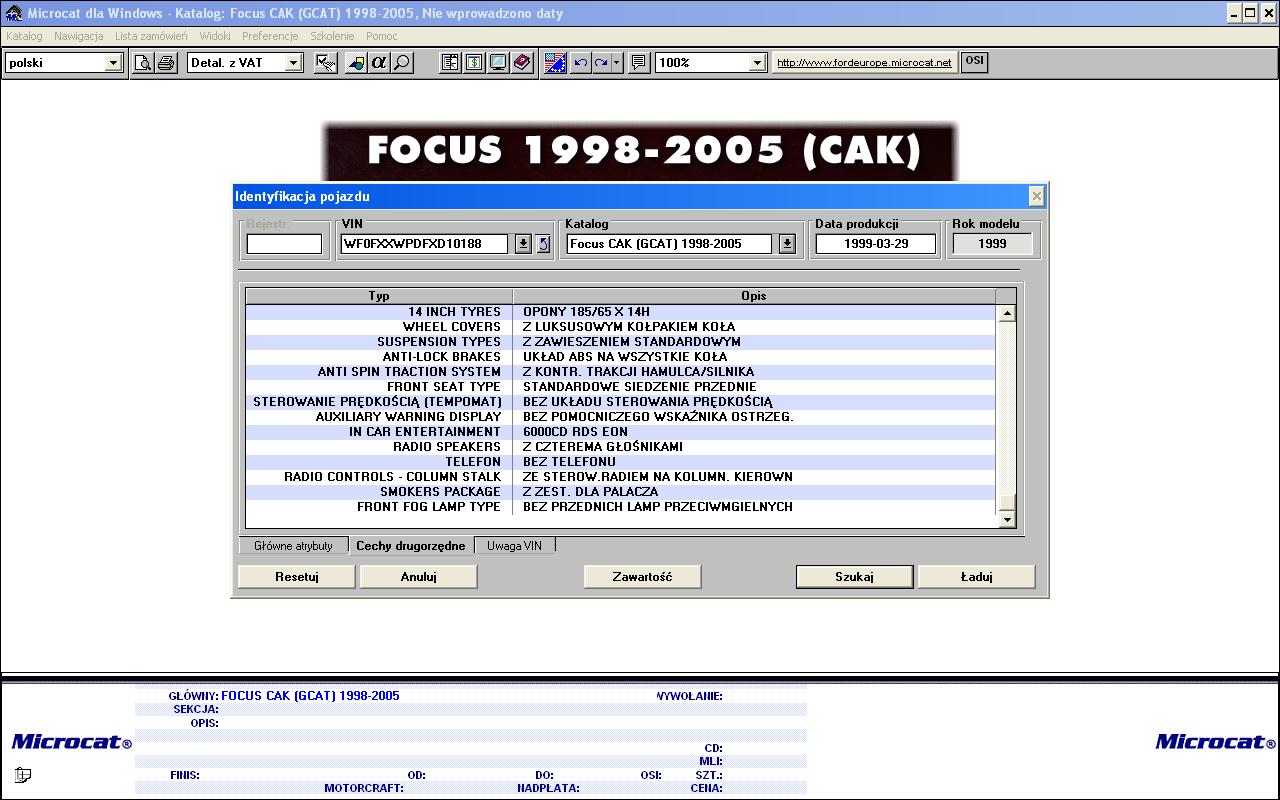Select the Cechy drugorzędne tab
Viewport: 1280px width, 800px height.
pos(411,545)
